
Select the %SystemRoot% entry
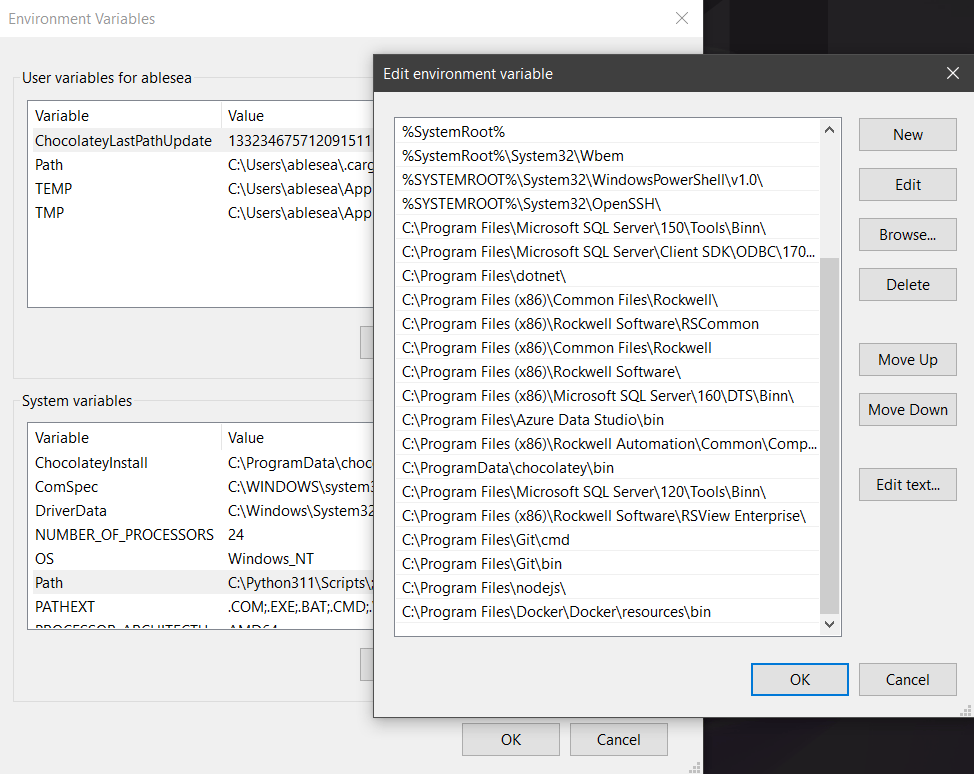pyautogui.click(x=608, y=132)
